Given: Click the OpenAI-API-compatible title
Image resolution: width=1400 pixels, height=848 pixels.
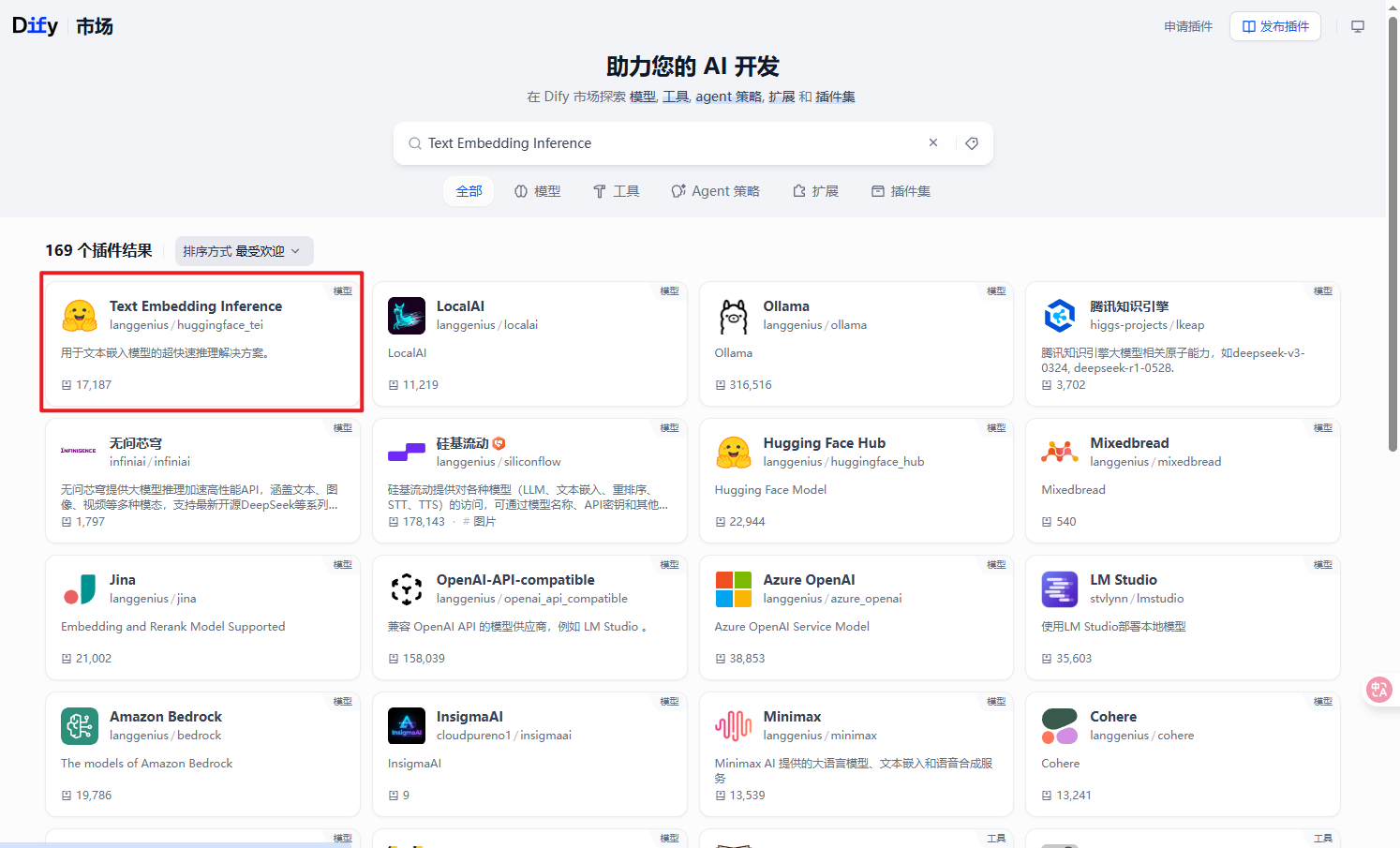Looking at the screenshot, I should click(x=515, y=580).
